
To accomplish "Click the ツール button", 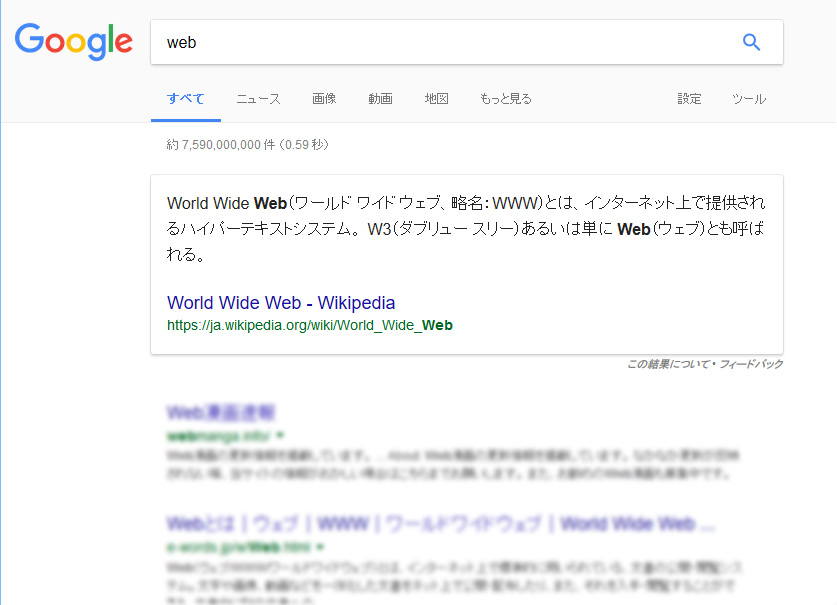I will coord(749,99).
